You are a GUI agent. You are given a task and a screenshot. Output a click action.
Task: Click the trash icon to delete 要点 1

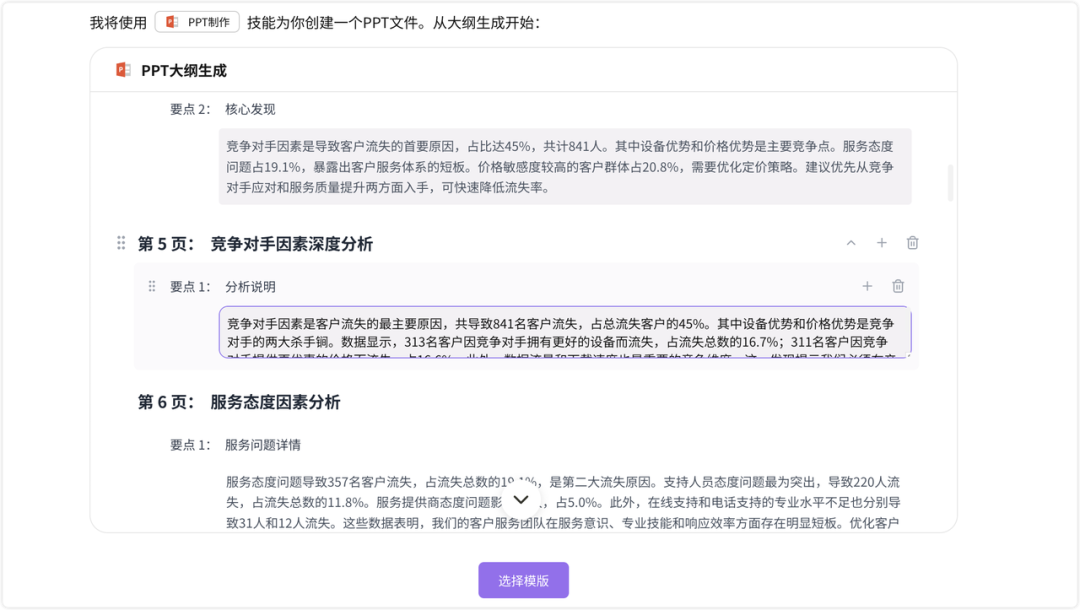pos(898,286)
